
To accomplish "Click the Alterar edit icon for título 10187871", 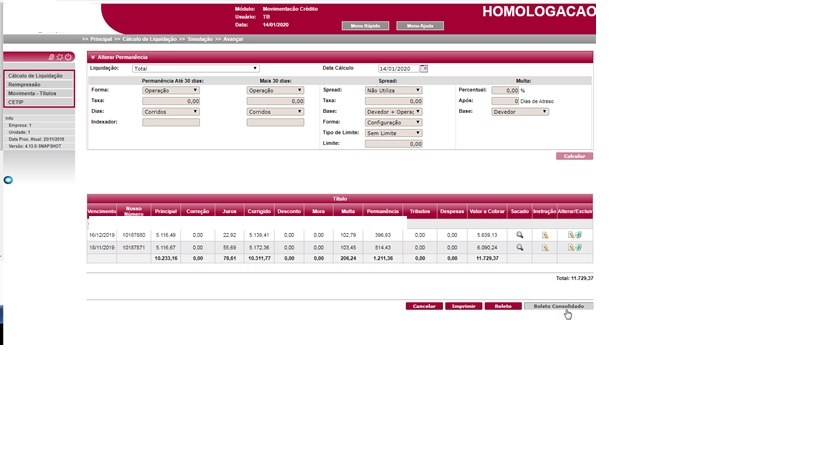I will click(x=571, y=247).
